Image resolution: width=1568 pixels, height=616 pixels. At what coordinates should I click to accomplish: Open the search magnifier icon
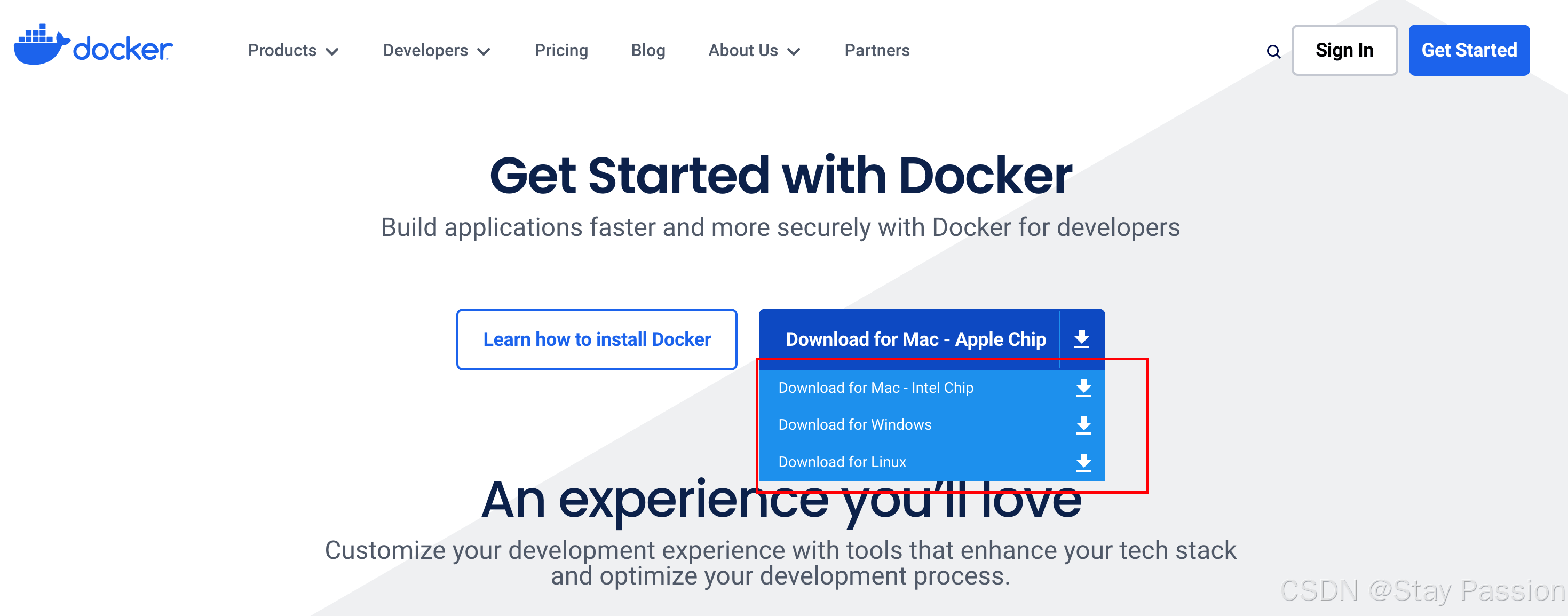click(1273, 52)
